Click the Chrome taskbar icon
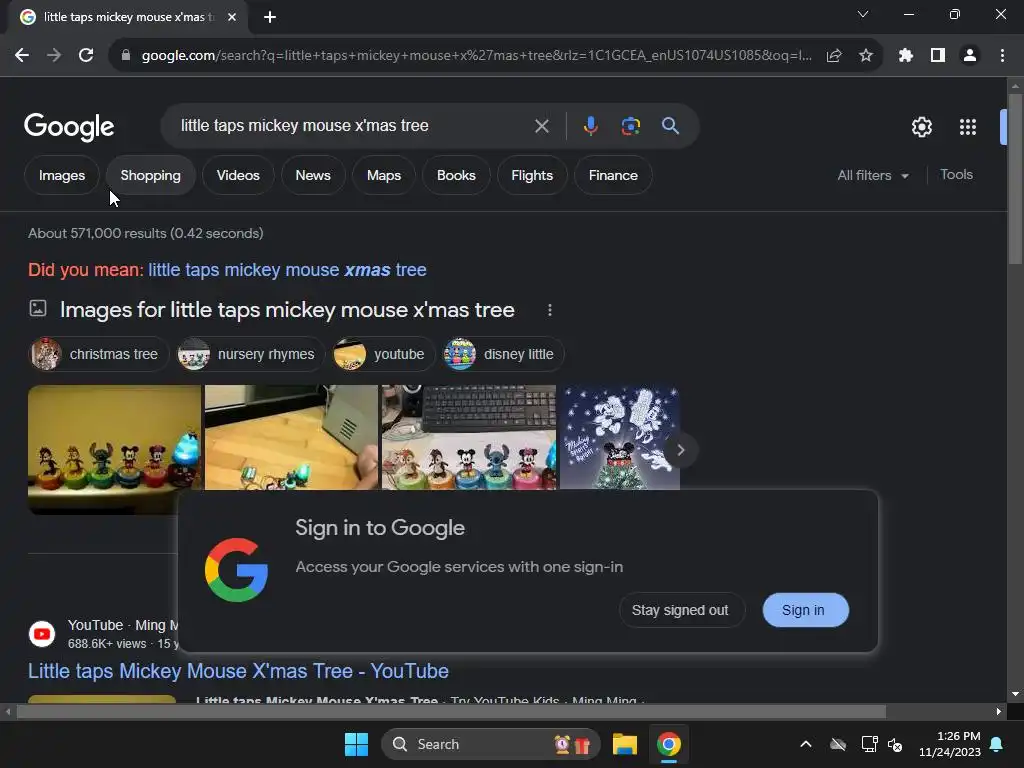Image resolution: width=1024 pixels, height=768 pixels. (669, 744)
